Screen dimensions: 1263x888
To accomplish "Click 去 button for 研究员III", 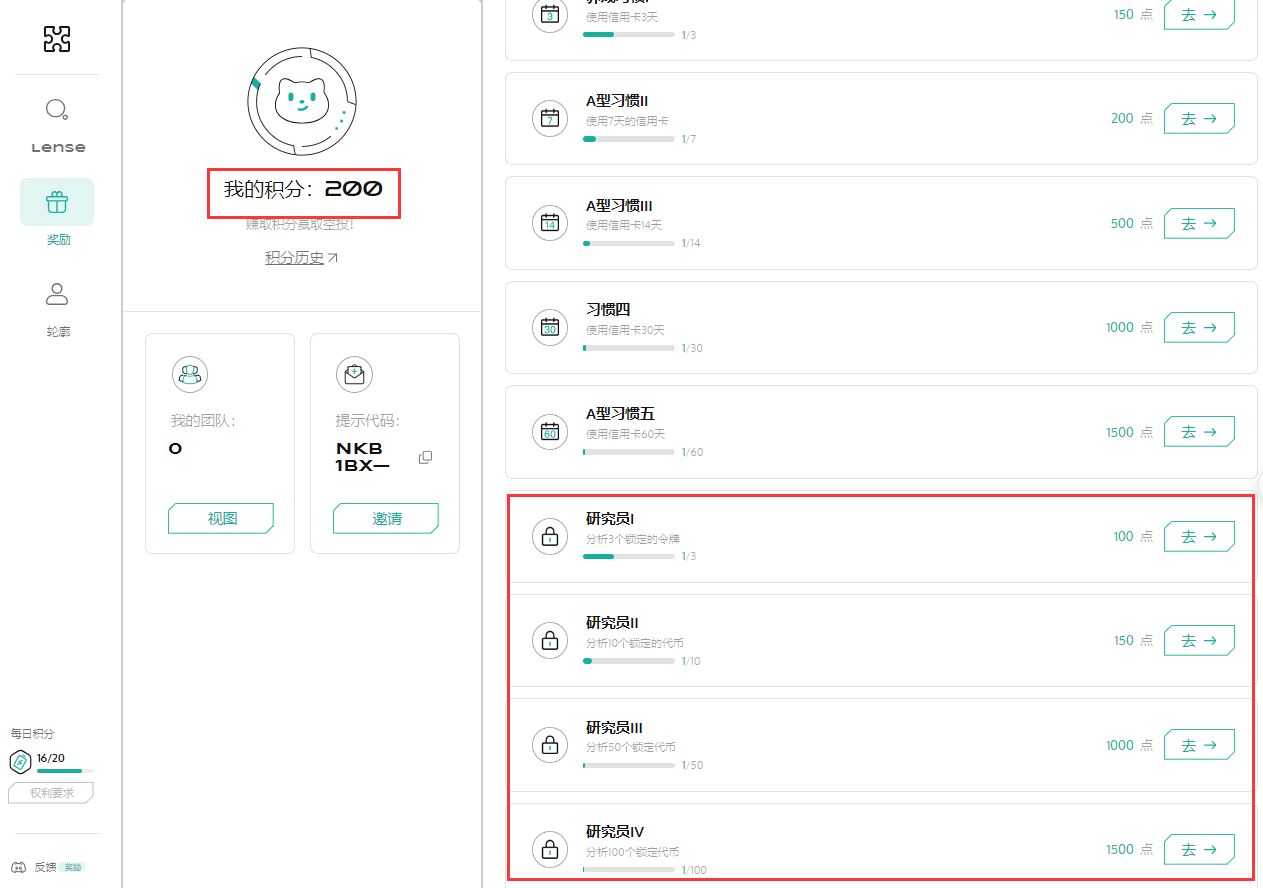I will 1198,745.
